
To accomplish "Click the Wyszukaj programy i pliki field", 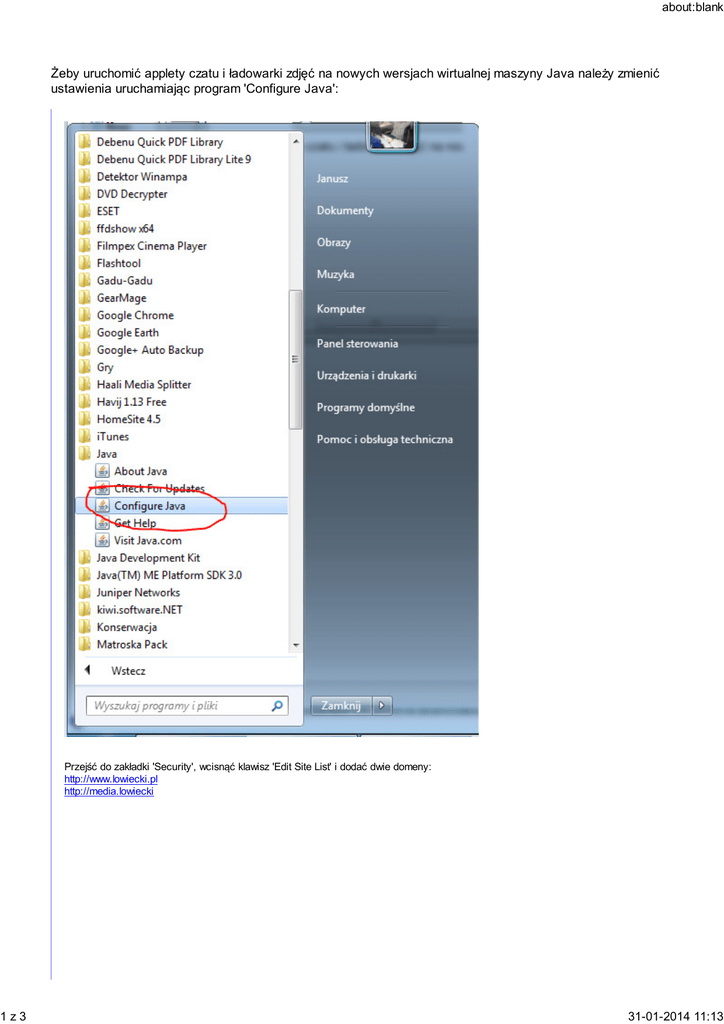I will (178, 706).
